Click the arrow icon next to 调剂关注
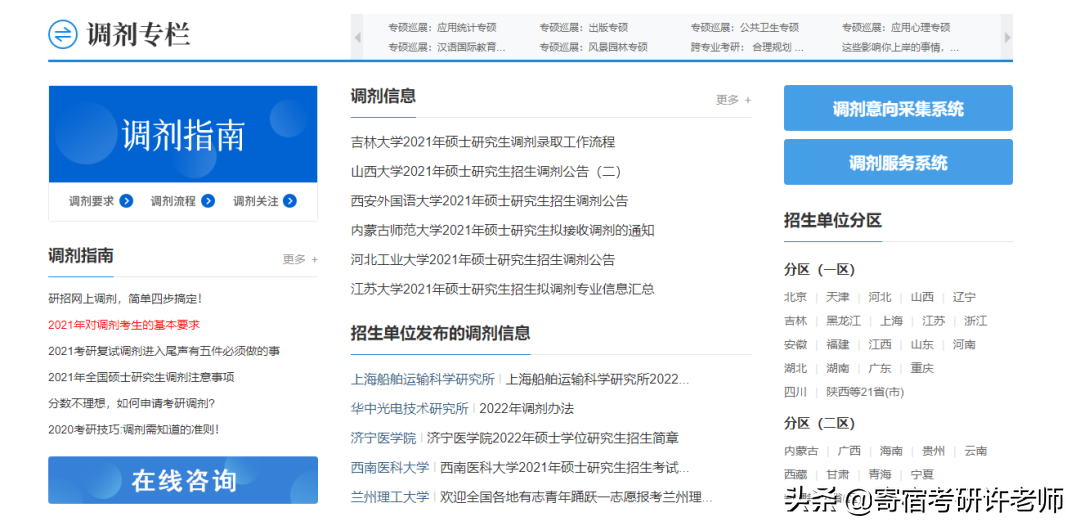The image size is (1080, 530). coord(290,201)
